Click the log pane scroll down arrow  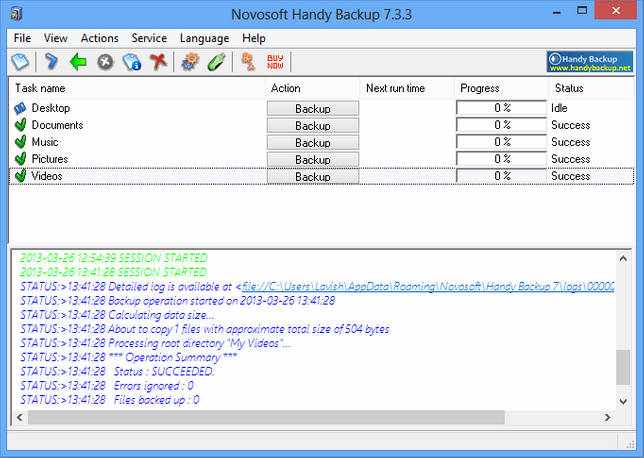click(x=623, y=401)
